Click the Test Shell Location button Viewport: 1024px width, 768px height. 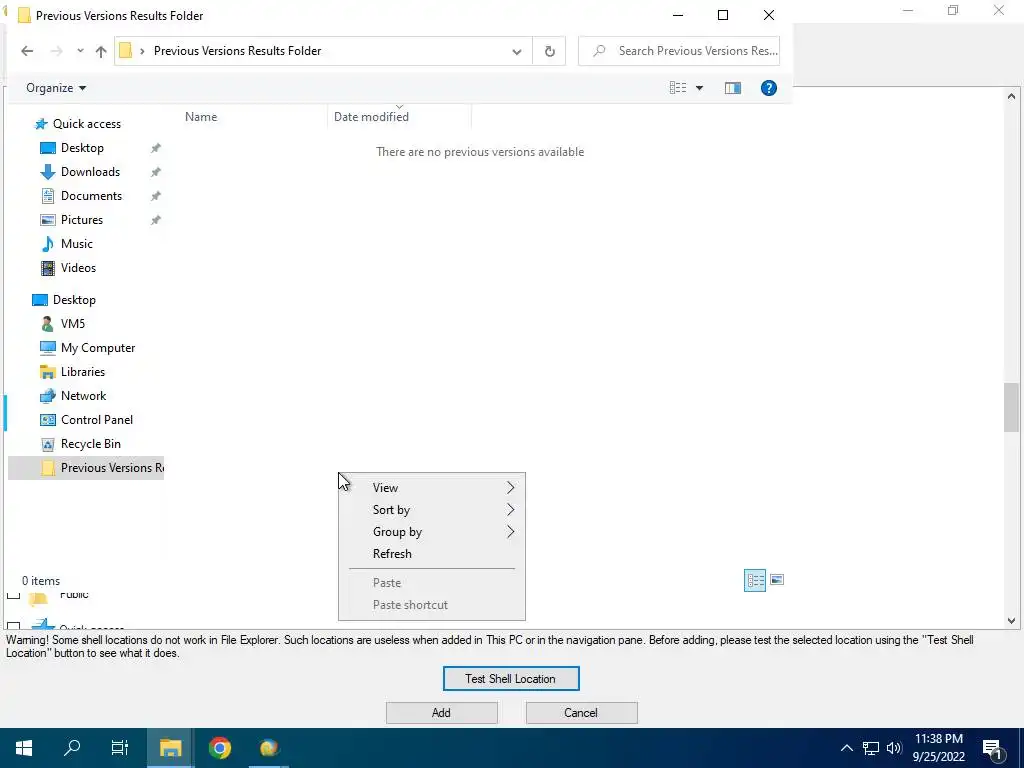pyautogui.click(x=511, y=679)
